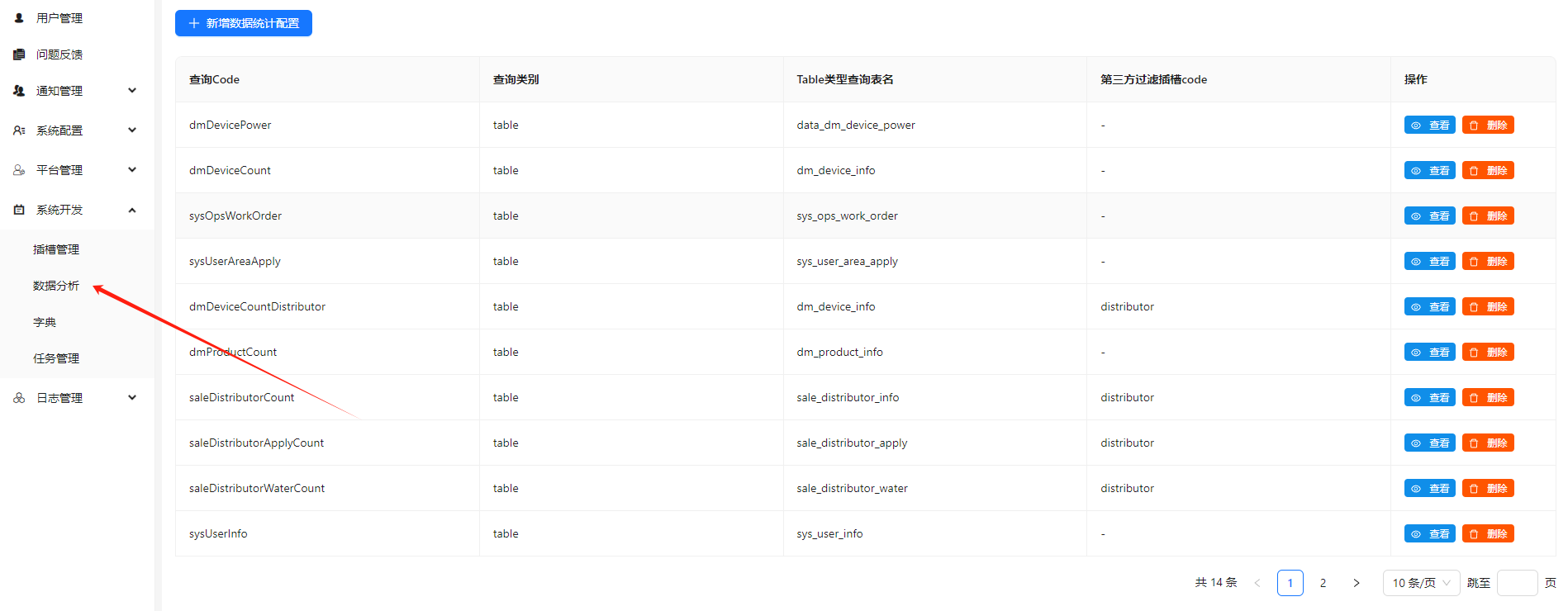Image resolution: width=1568 pixels, height=611 pixels.
Task: Expand the 日志管理 submenu chevron
Action: [132, 398]
